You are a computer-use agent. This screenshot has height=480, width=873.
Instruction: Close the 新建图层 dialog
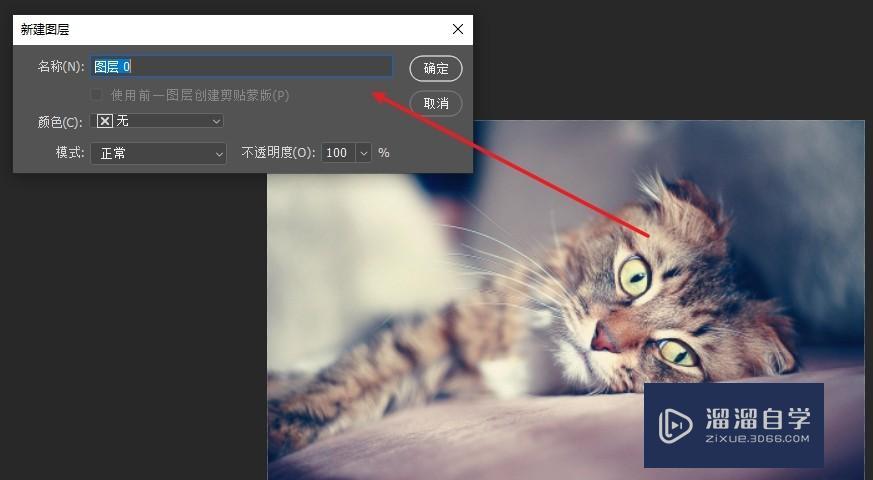pyautogui.click(x=458, y=30)
